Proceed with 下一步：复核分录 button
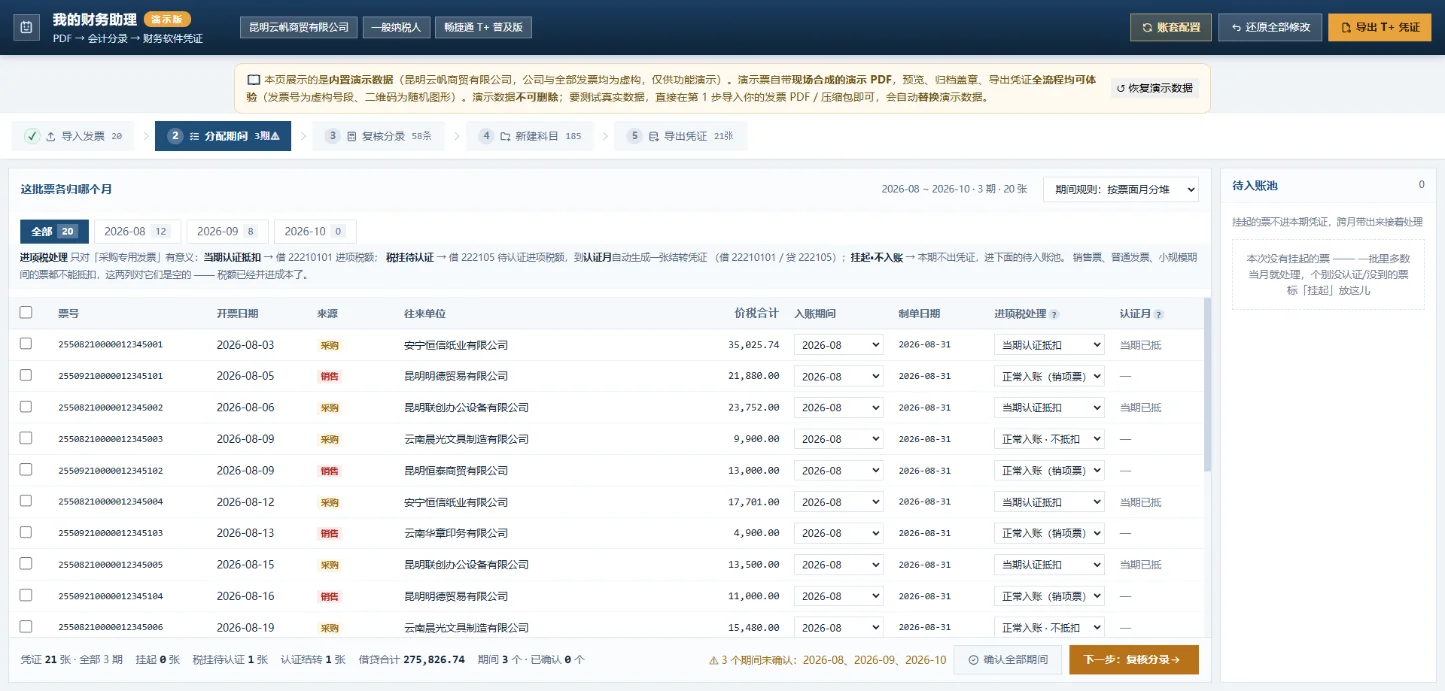The image size is (1445, 691). pos(1133,660)
